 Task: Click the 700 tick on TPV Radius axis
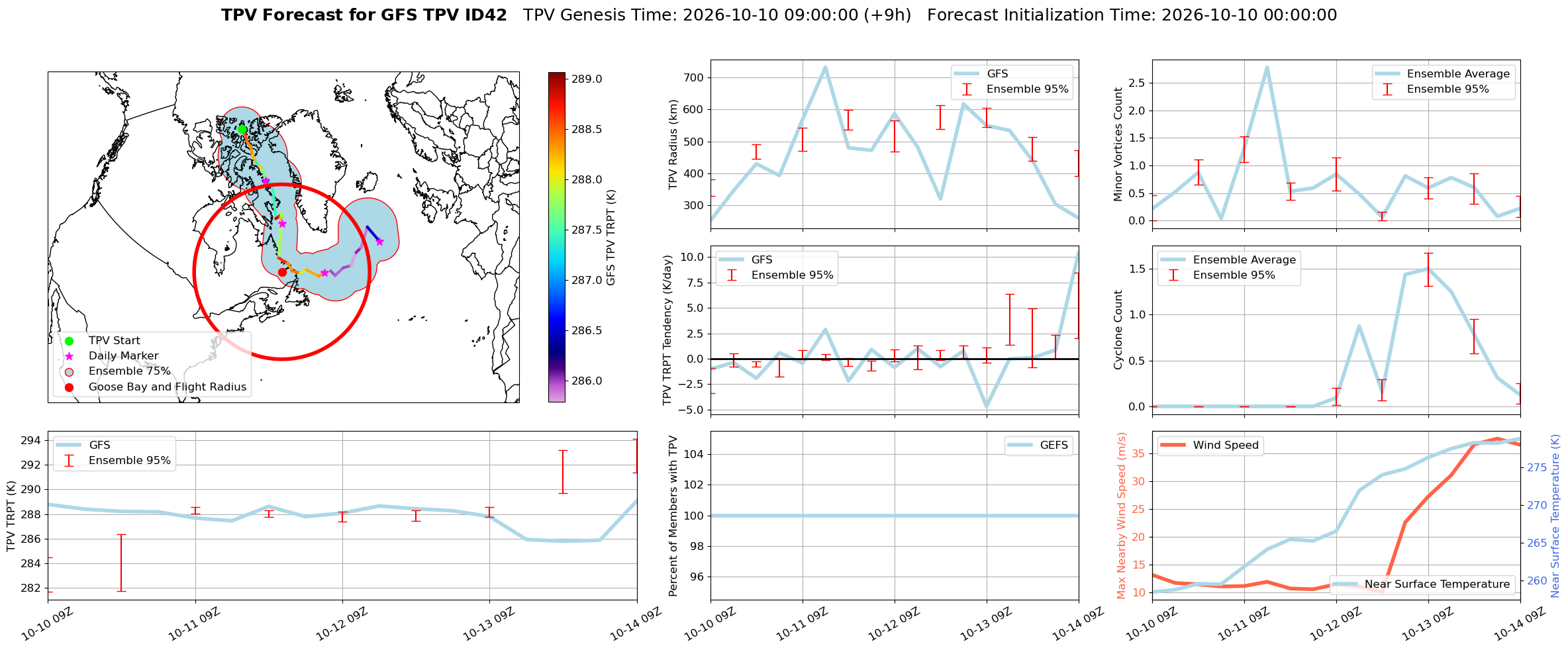[x=695, y=78]
